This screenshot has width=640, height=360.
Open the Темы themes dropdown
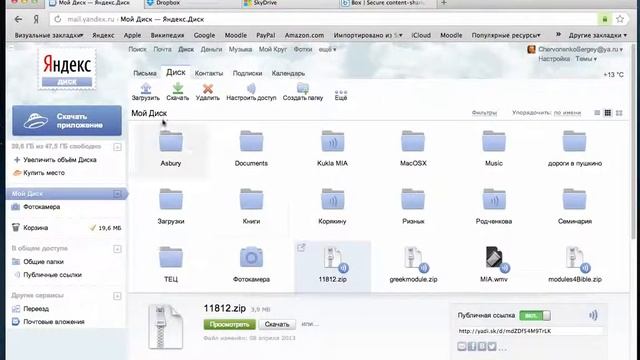[x=586, y=59]
